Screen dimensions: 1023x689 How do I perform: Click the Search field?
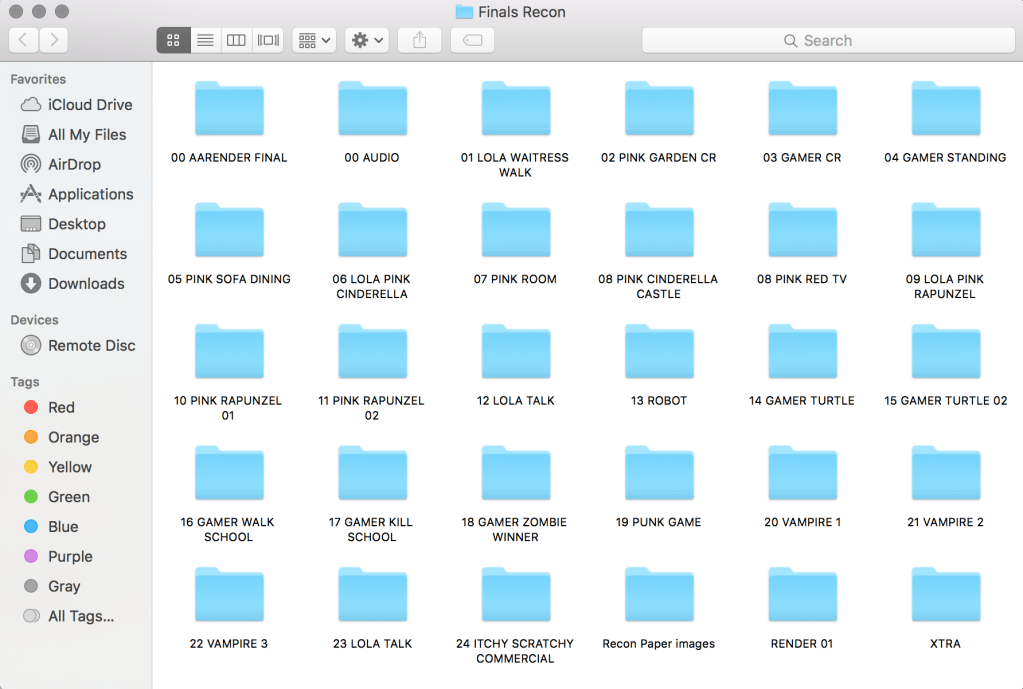click(828, 40)
